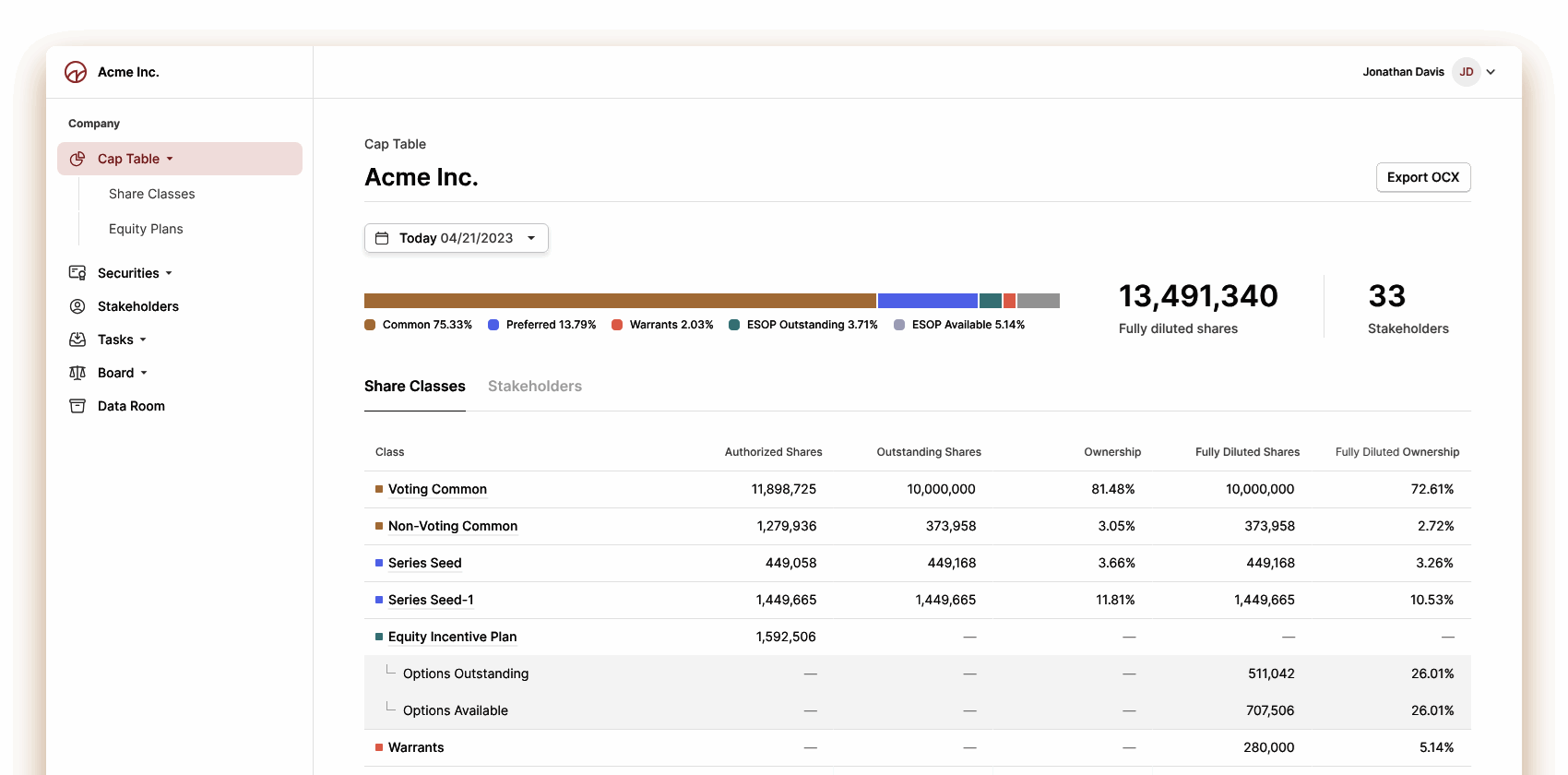Click the Fully Diluted Ownership column header
This screenshot has height=775, width=1568.
click(x=1397, y=452)
